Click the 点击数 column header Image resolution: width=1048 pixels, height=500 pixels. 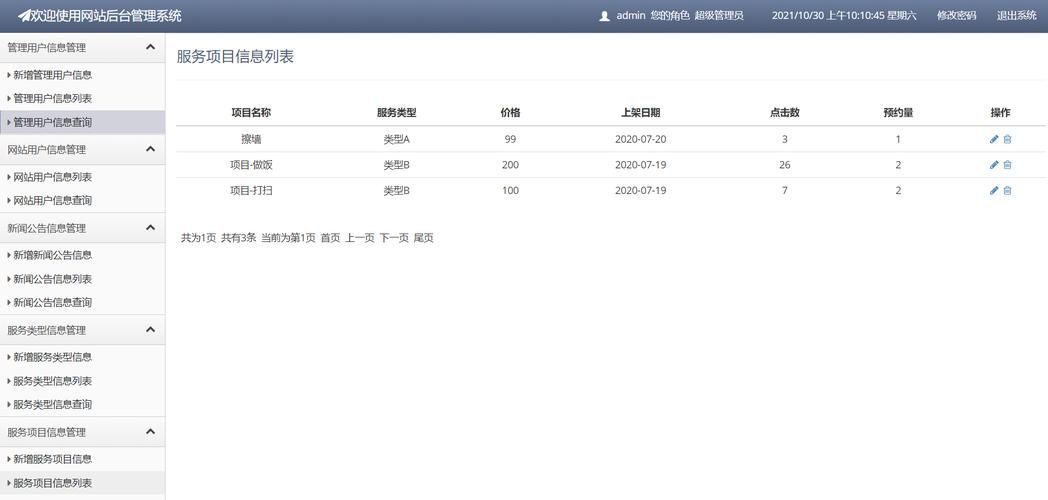785,113
